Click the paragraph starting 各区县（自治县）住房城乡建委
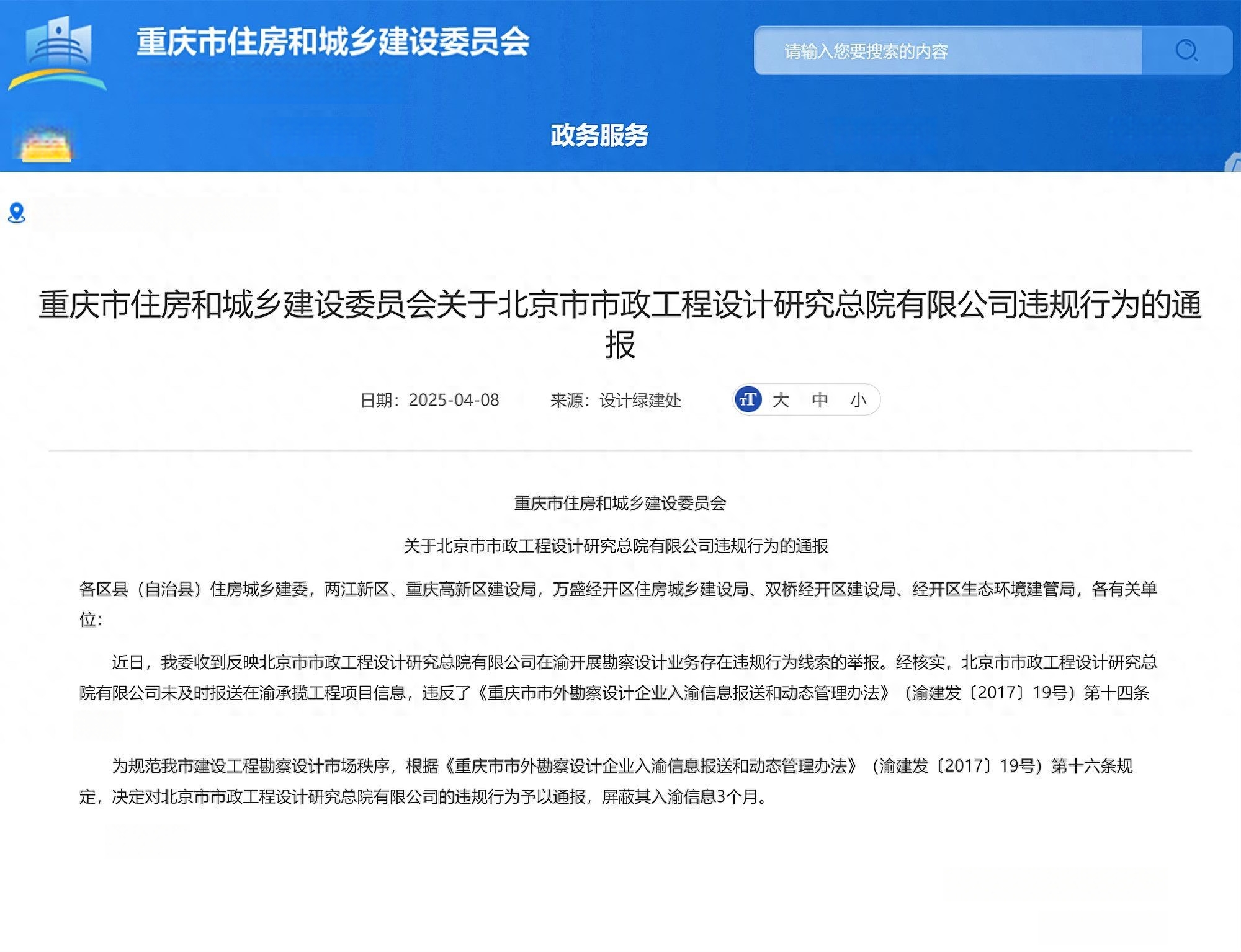The image size is (1241, 952). click(618, 603)
